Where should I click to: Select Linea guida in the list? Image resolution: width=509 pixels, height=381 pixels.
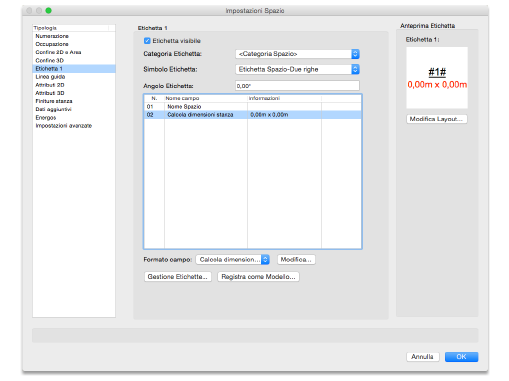[x=74, y=77]
